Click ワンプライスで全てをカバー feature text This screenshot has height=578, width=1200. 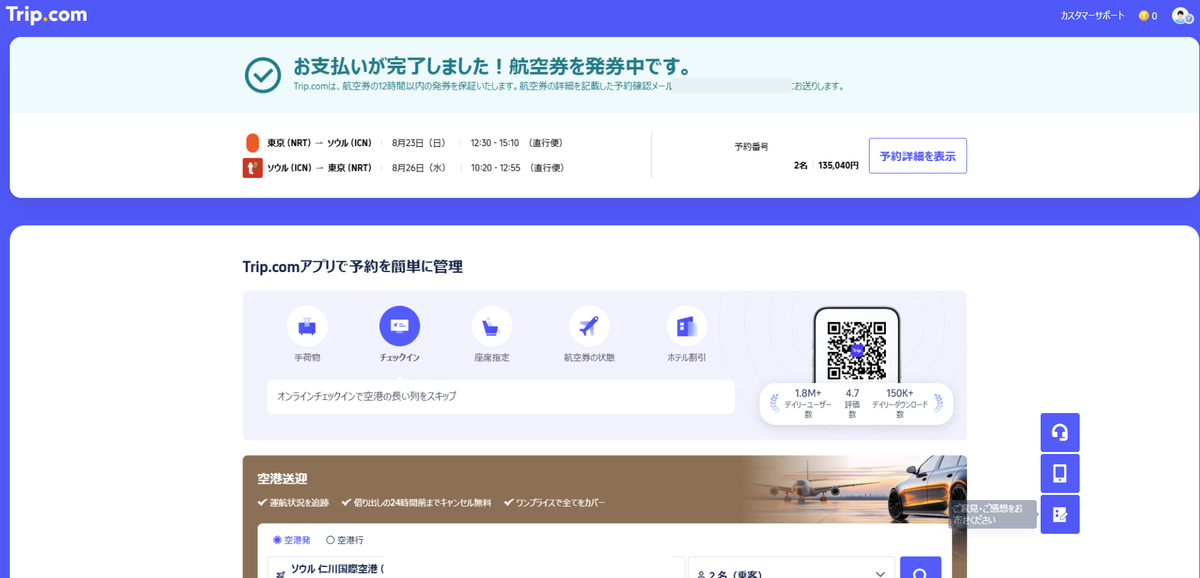tap(560, 503)
